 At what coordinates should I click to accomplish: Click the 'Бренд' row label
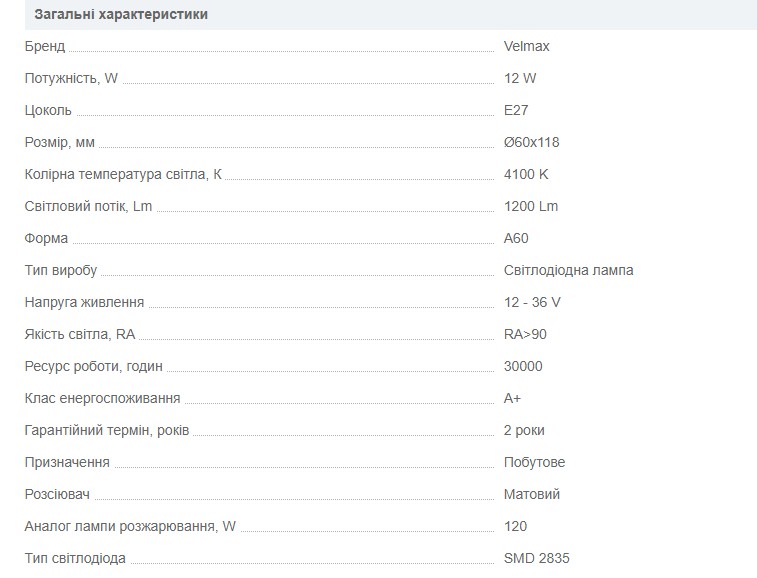45,46
